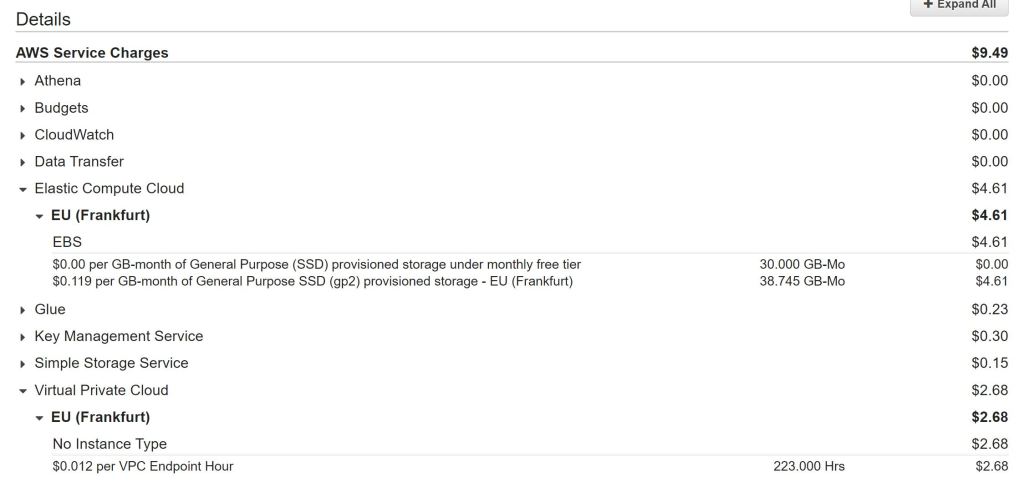Expand the Data Transfer arrow
Viewport: 1024px width, 482px height.
(23, 162)
